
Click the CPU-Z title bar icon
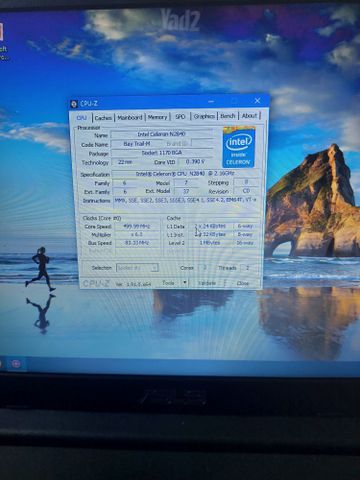pyautogui.click(x=74, y=104)
